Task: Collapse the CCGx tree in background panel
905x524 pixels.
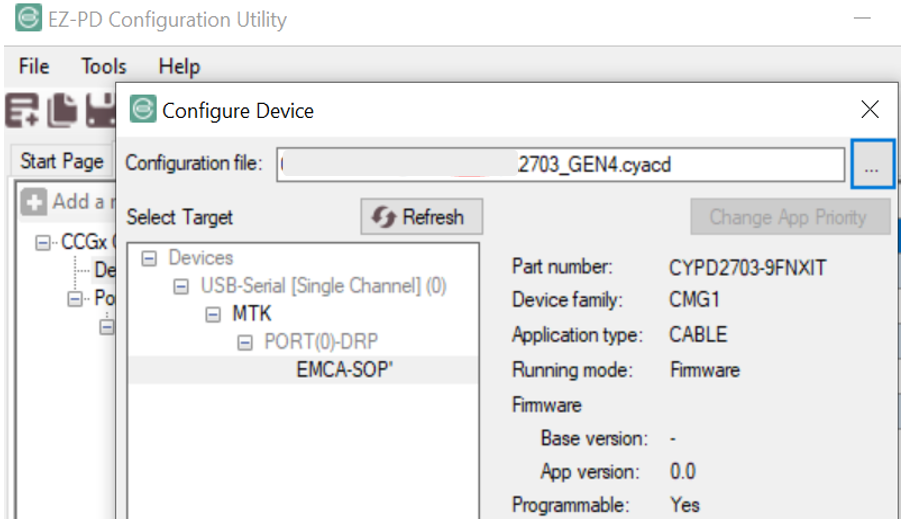Action: tap(43, 242)
